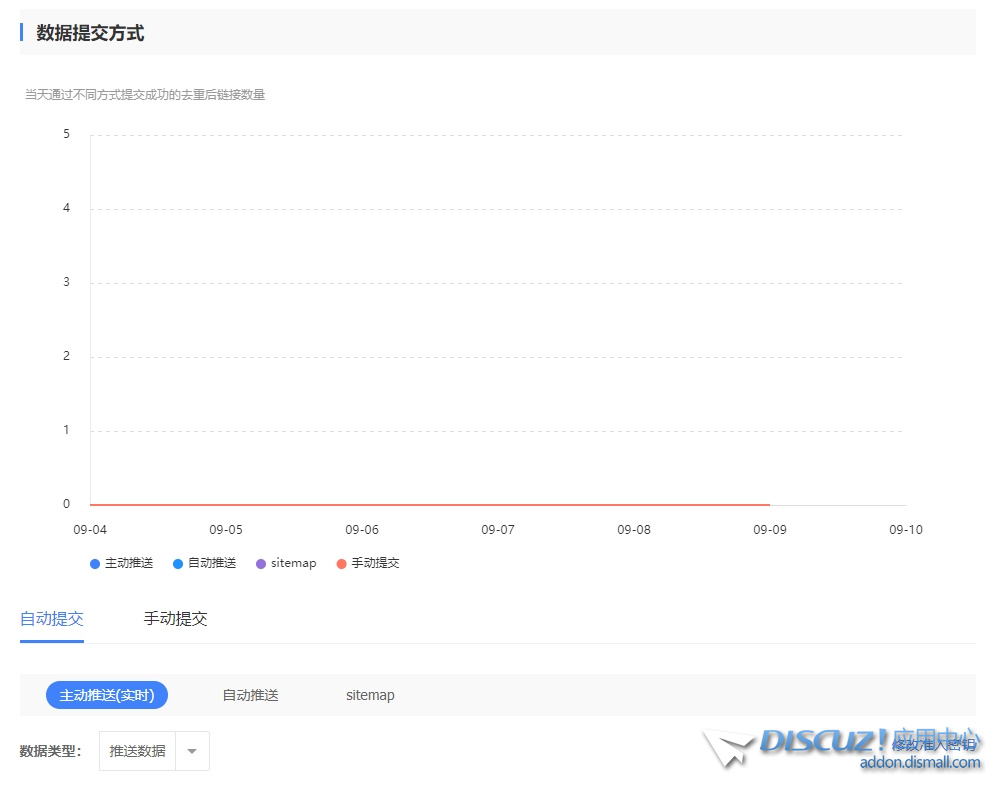
Task: Expand the 数据类型 dropdown arrow
Action: [x=192, y=751]
